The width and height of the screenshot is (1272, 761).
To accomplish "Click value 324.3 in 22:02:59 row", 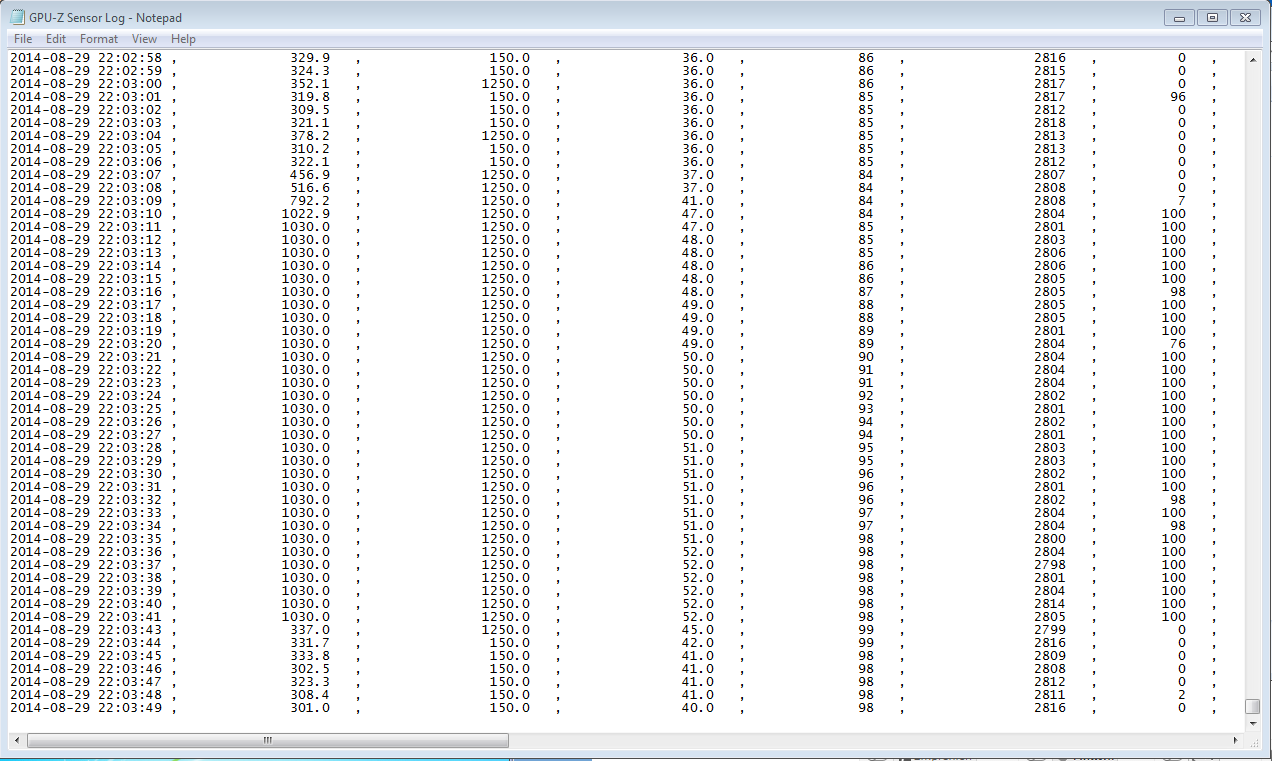I will [x=310, y=71].
